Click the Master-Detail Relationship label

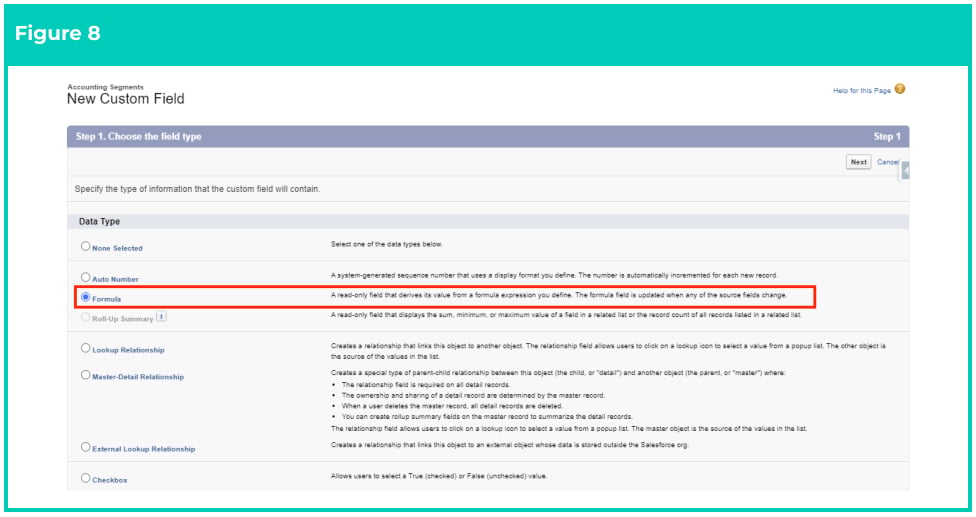tap(138, 377)
